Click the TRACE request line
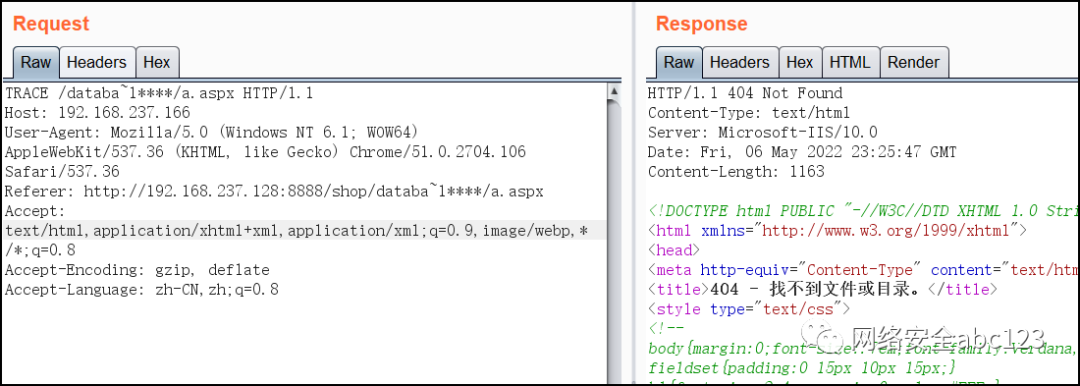The height and width of the screenshot is (386, 1080). coord(159,93)
